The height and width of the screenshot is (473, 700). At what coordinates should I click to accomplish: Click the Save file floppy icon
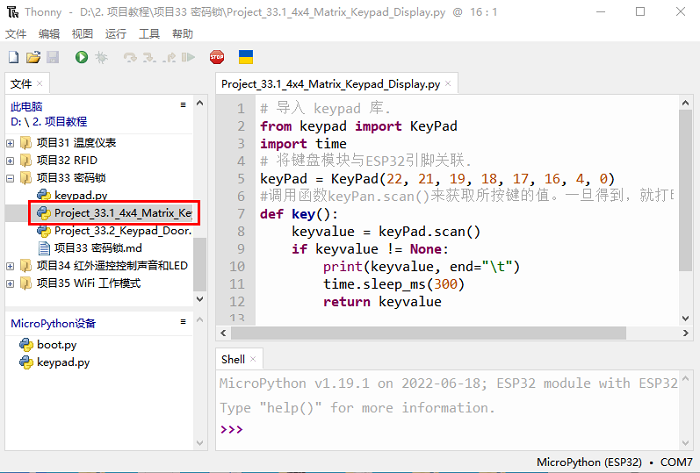tap(52, 58)
